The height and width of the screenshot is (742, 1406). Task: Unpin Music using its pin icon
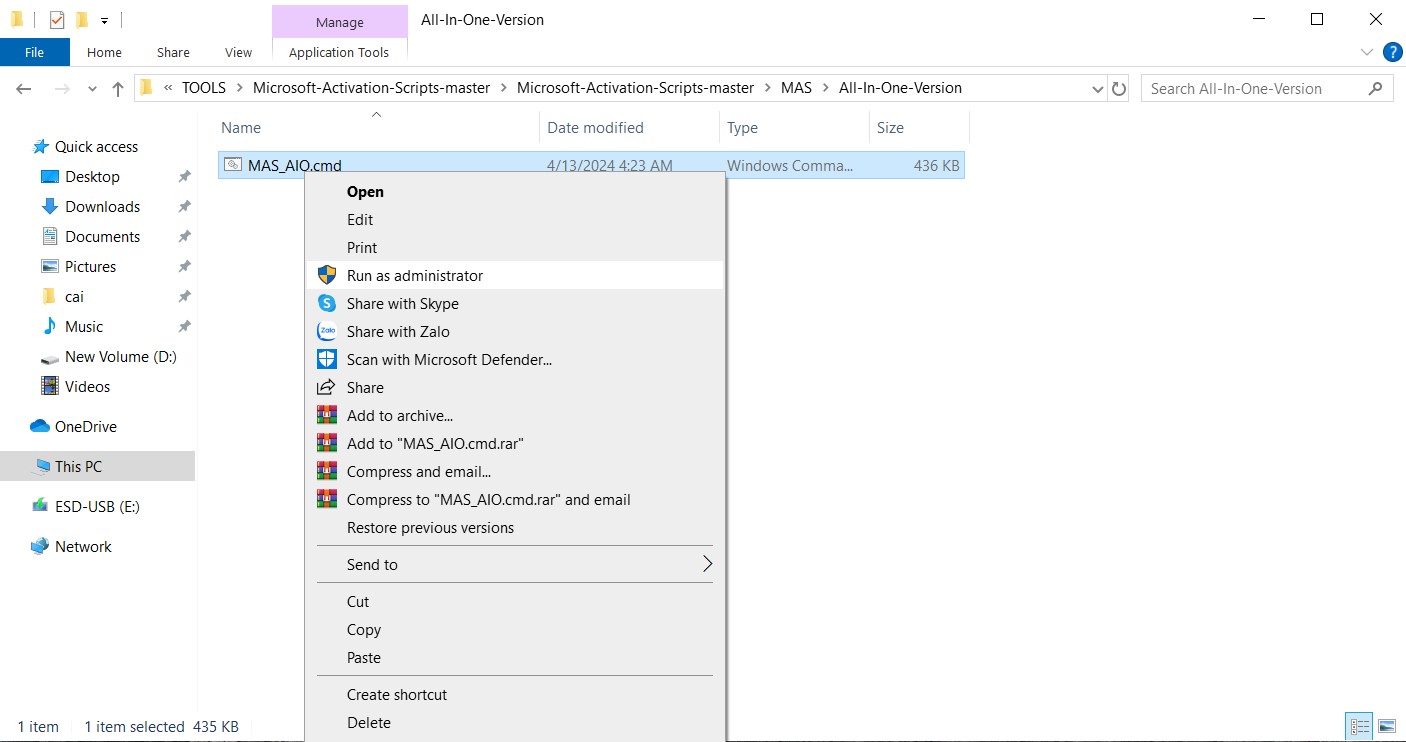coord(184,327)
